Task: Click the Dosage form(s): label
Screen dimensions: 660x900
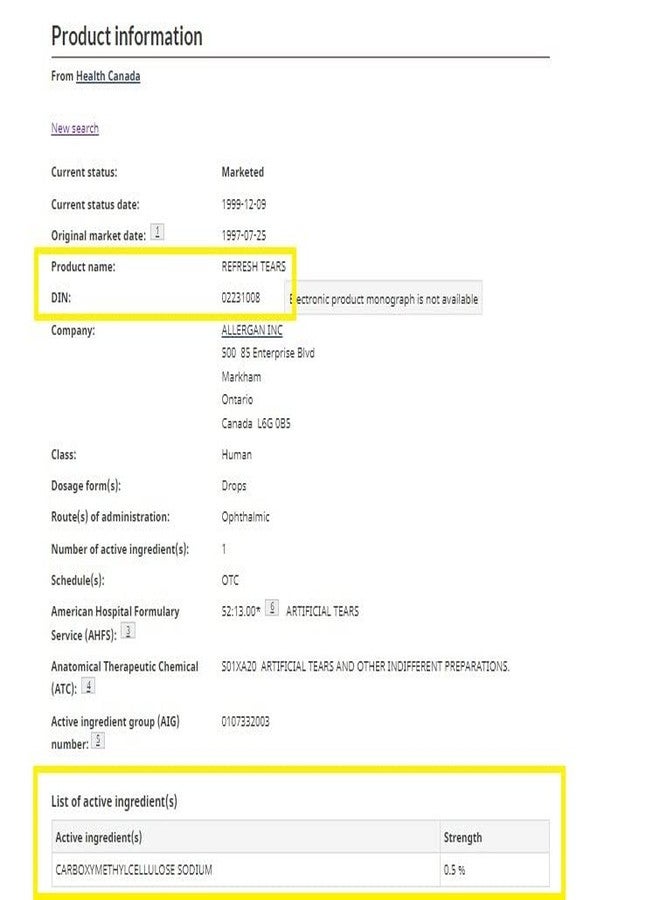Action: click(86, 486)
